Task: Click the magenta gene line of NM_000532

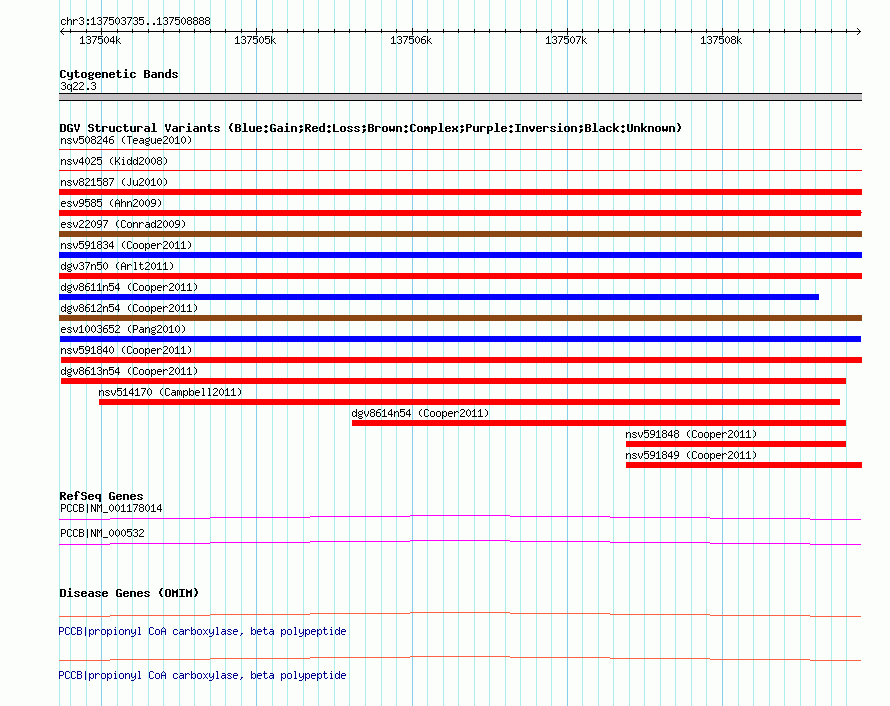Action: point(460,541)
